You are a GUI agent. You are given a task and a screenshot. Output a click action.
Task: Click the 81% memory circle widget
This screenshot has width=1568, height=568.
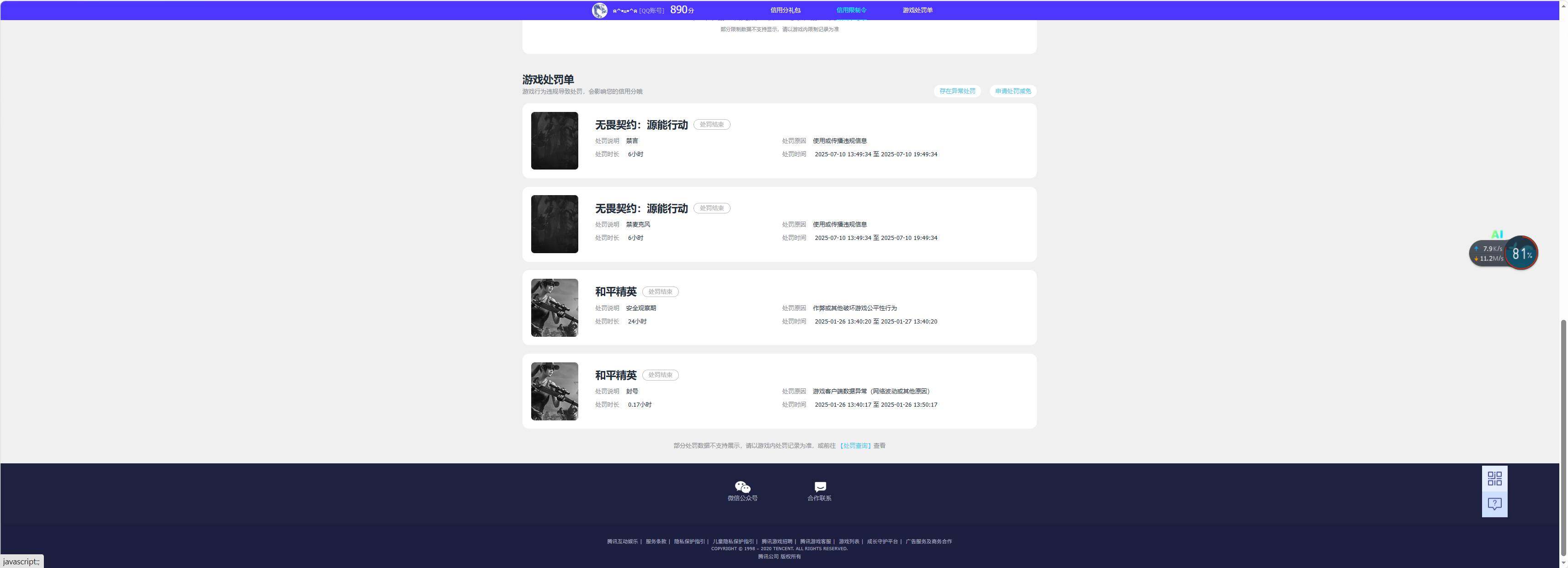(x=1521, y=253)
